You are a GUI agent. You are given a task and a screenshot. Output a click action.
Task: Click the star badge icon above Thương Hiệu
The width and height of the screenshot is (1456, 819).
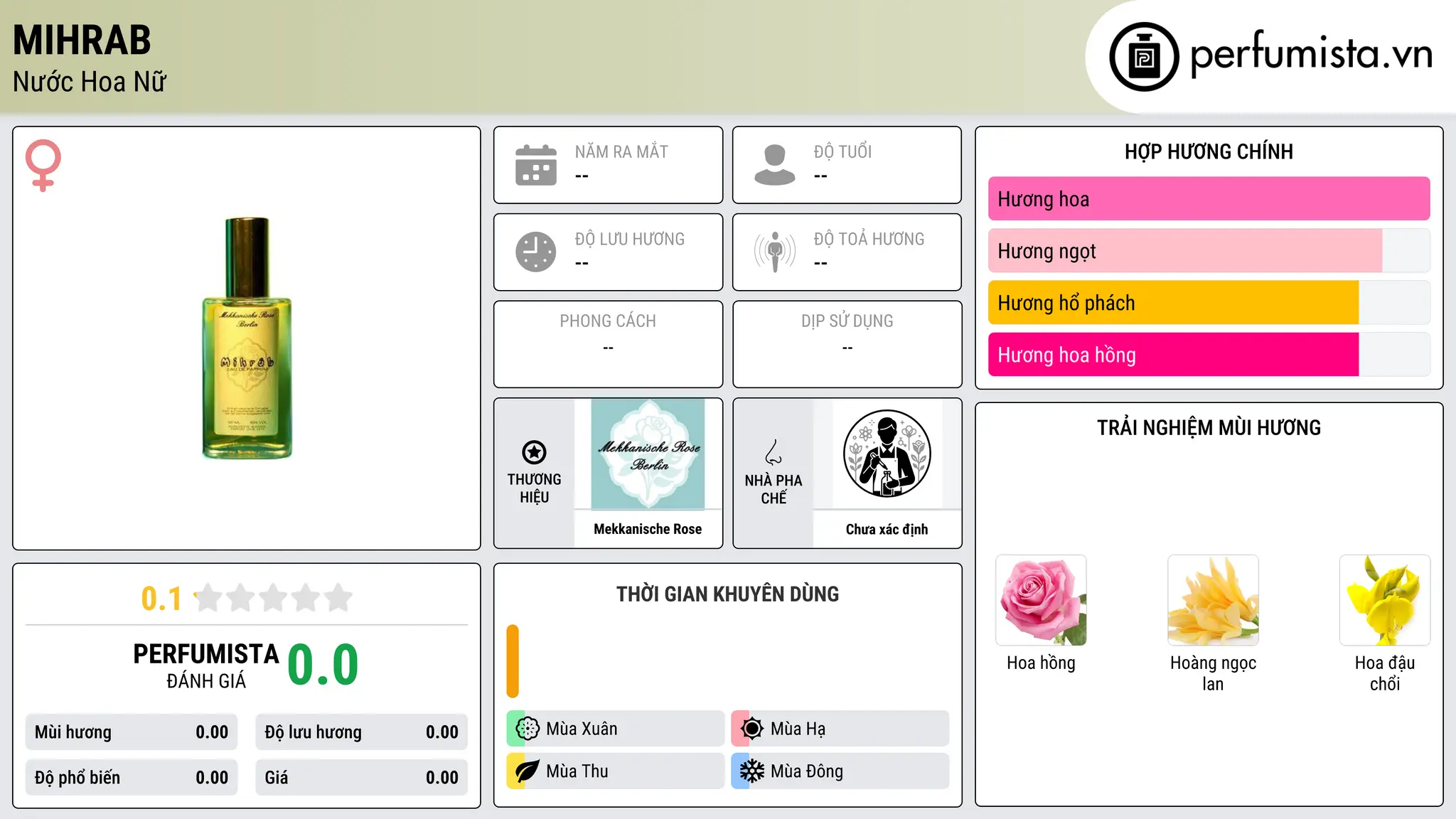534,452
